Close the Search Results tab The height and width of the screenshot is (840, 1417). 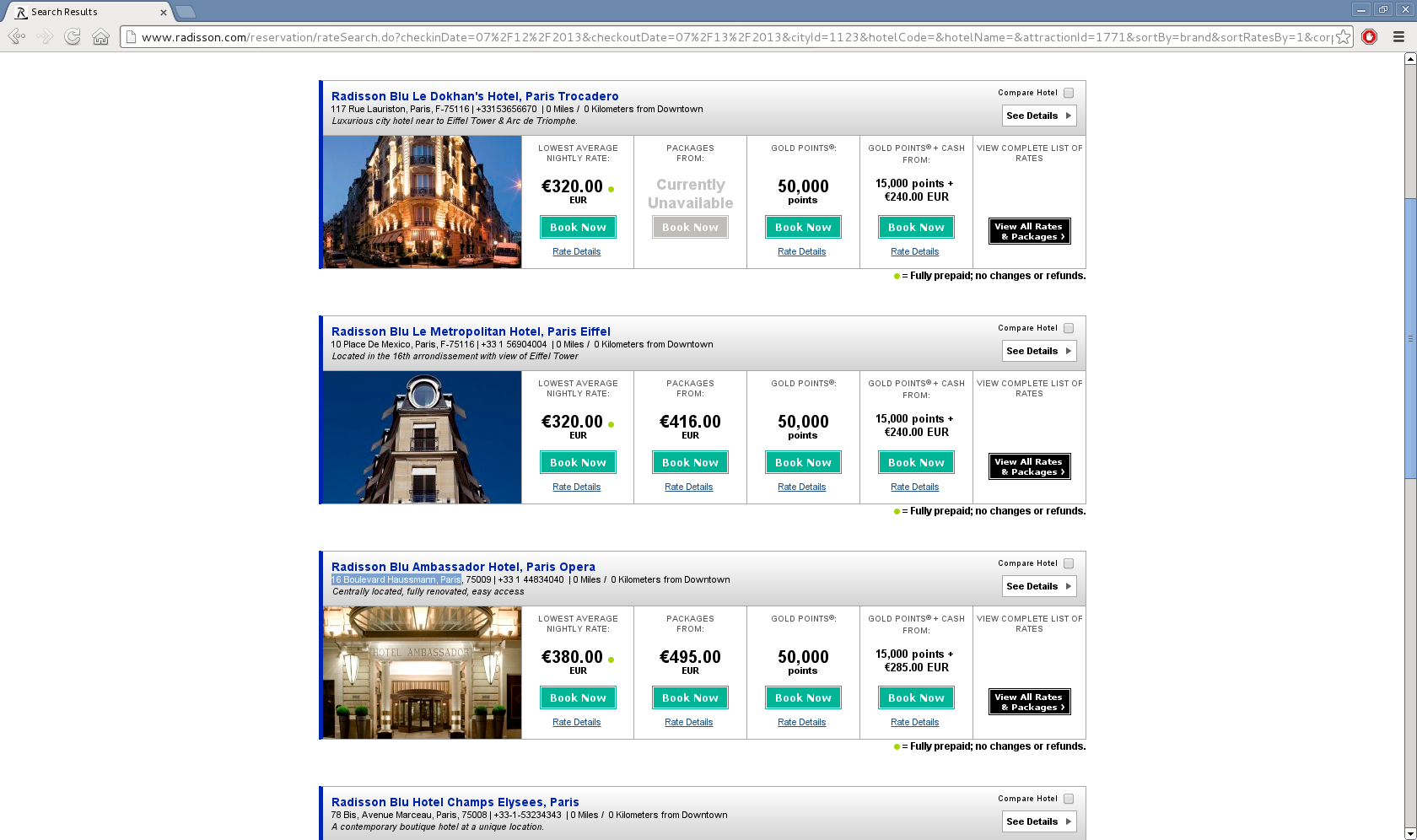pos(164,13)
